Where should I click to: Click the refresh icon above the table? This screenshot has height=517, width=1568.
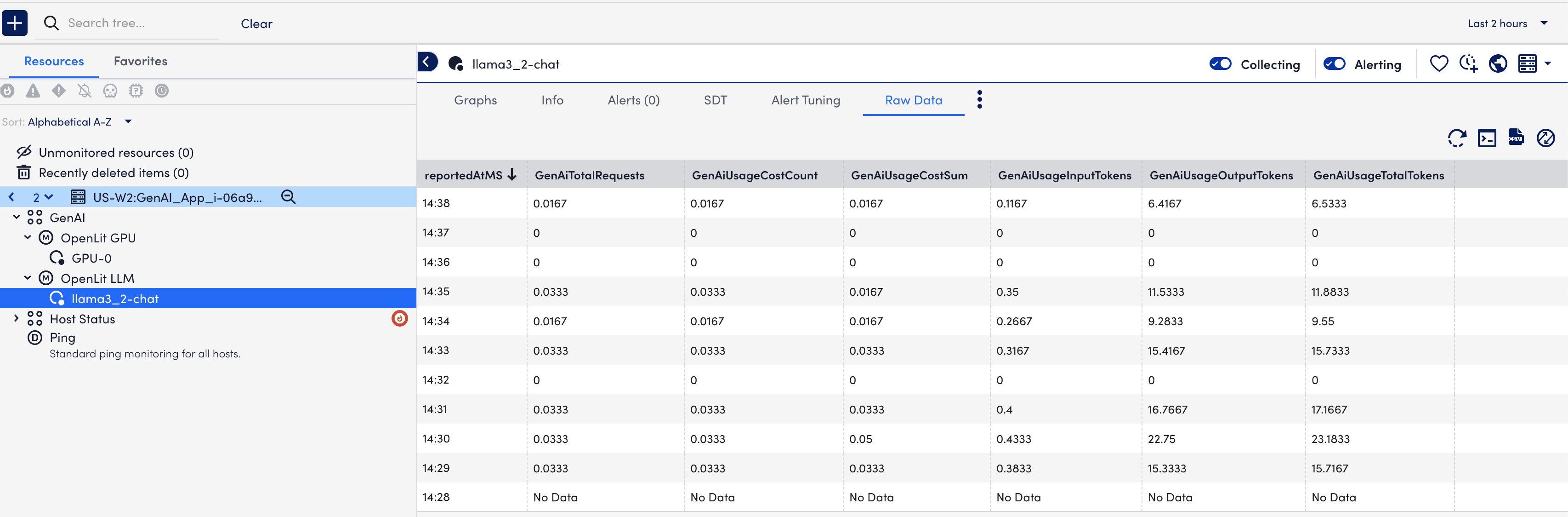(1457, 138)
